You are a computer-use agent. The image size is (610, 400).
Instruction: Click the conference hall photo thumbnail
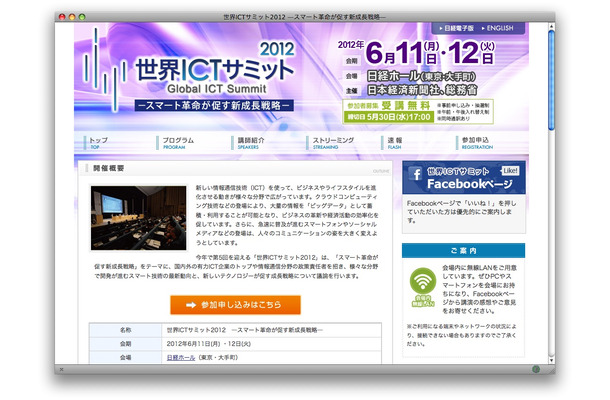138,218
